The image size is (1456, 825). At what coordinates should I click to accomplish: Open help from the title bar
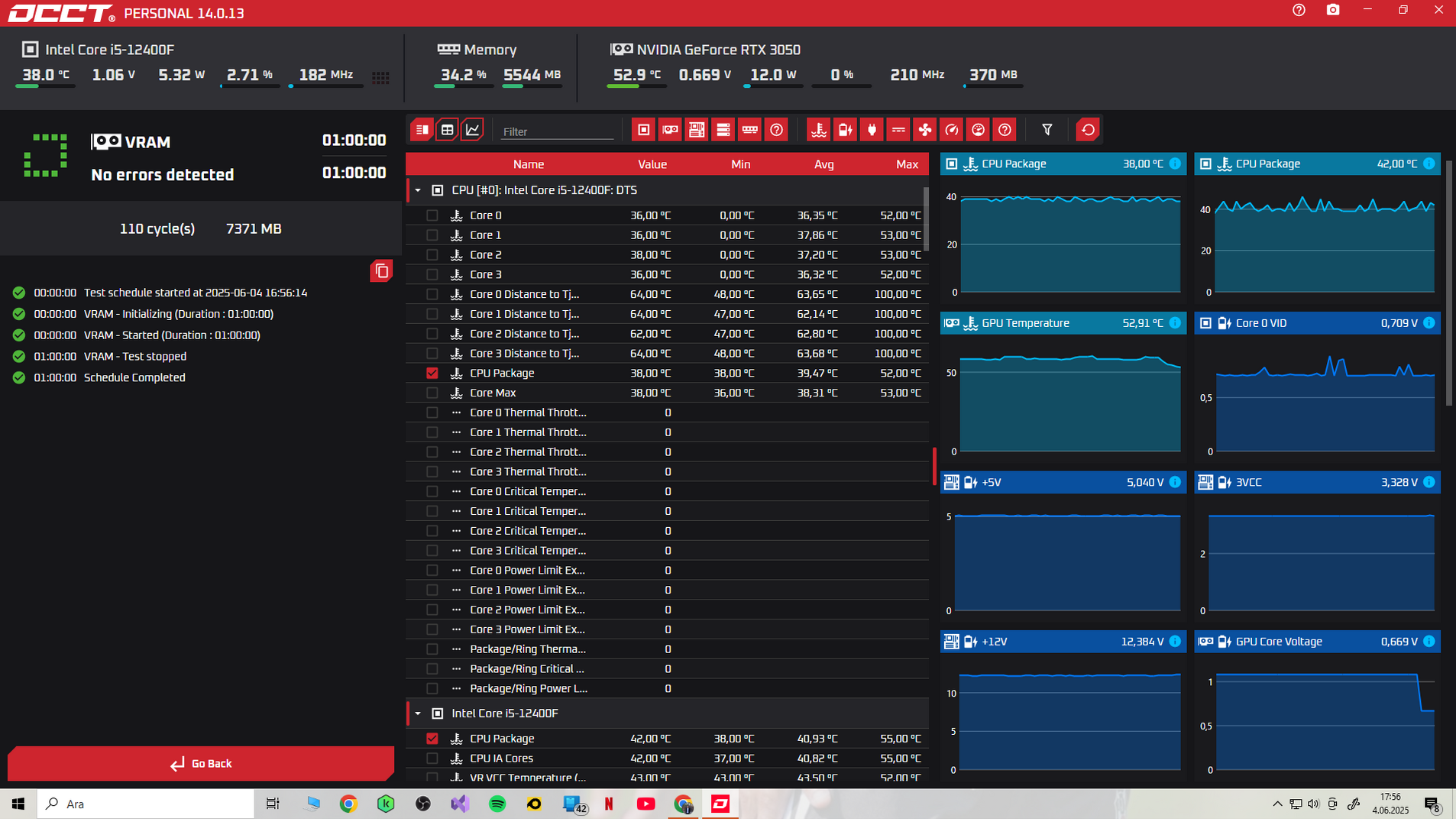(x=1299, y=10)
